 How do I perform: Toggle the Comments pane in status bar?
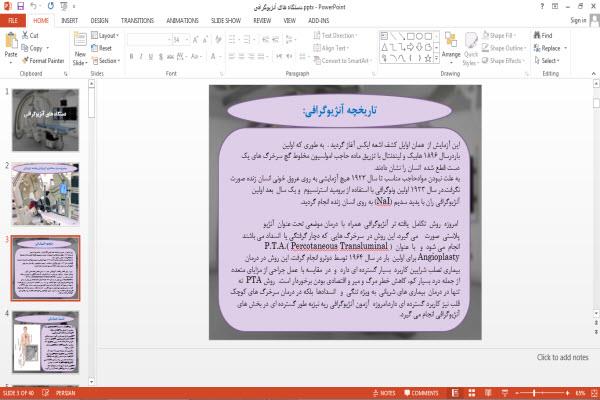pos(421,393)
